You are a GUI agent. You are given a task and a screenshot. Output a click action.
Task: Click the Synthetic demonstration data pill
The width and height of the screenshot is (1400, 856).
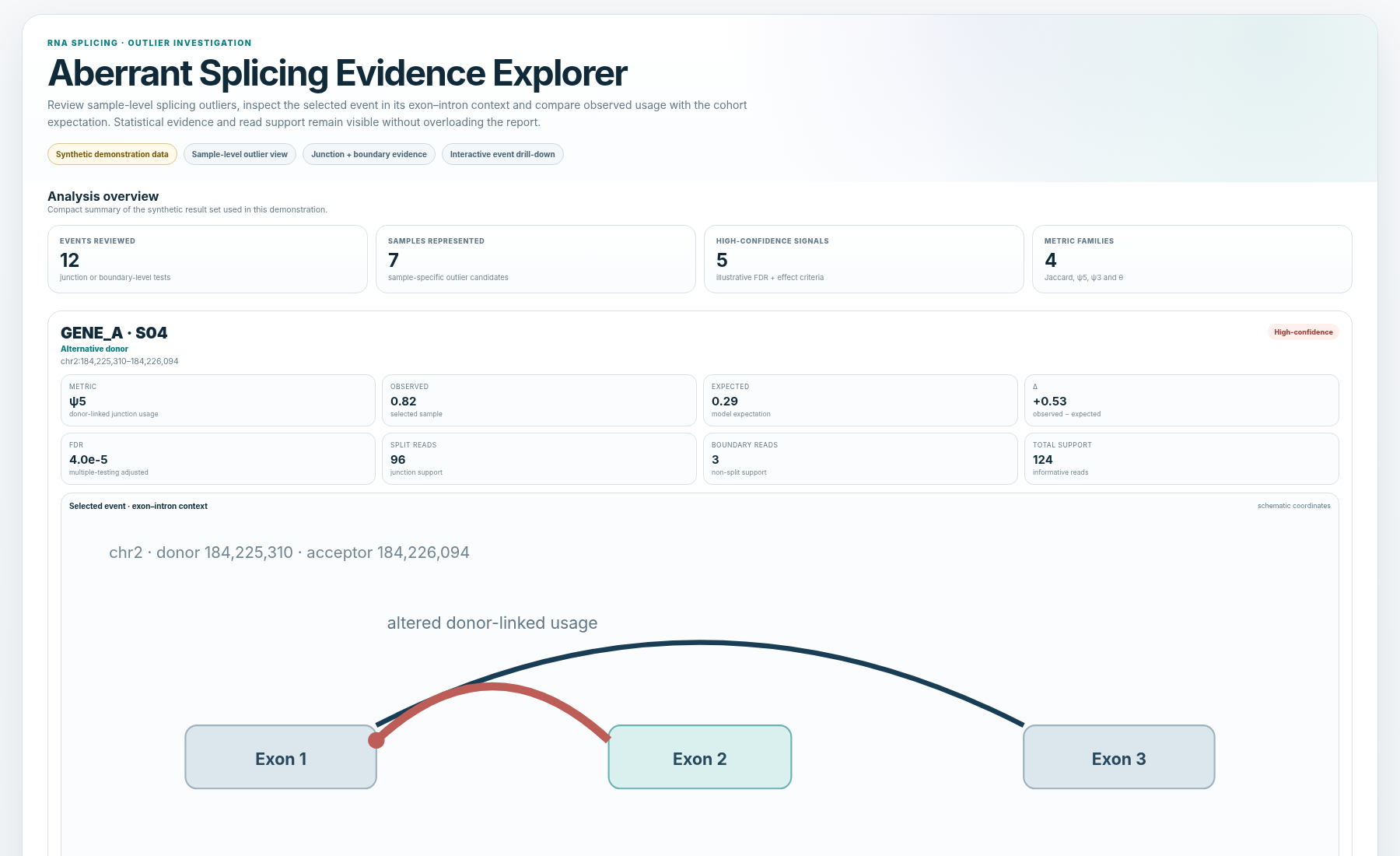coord(112,154)
